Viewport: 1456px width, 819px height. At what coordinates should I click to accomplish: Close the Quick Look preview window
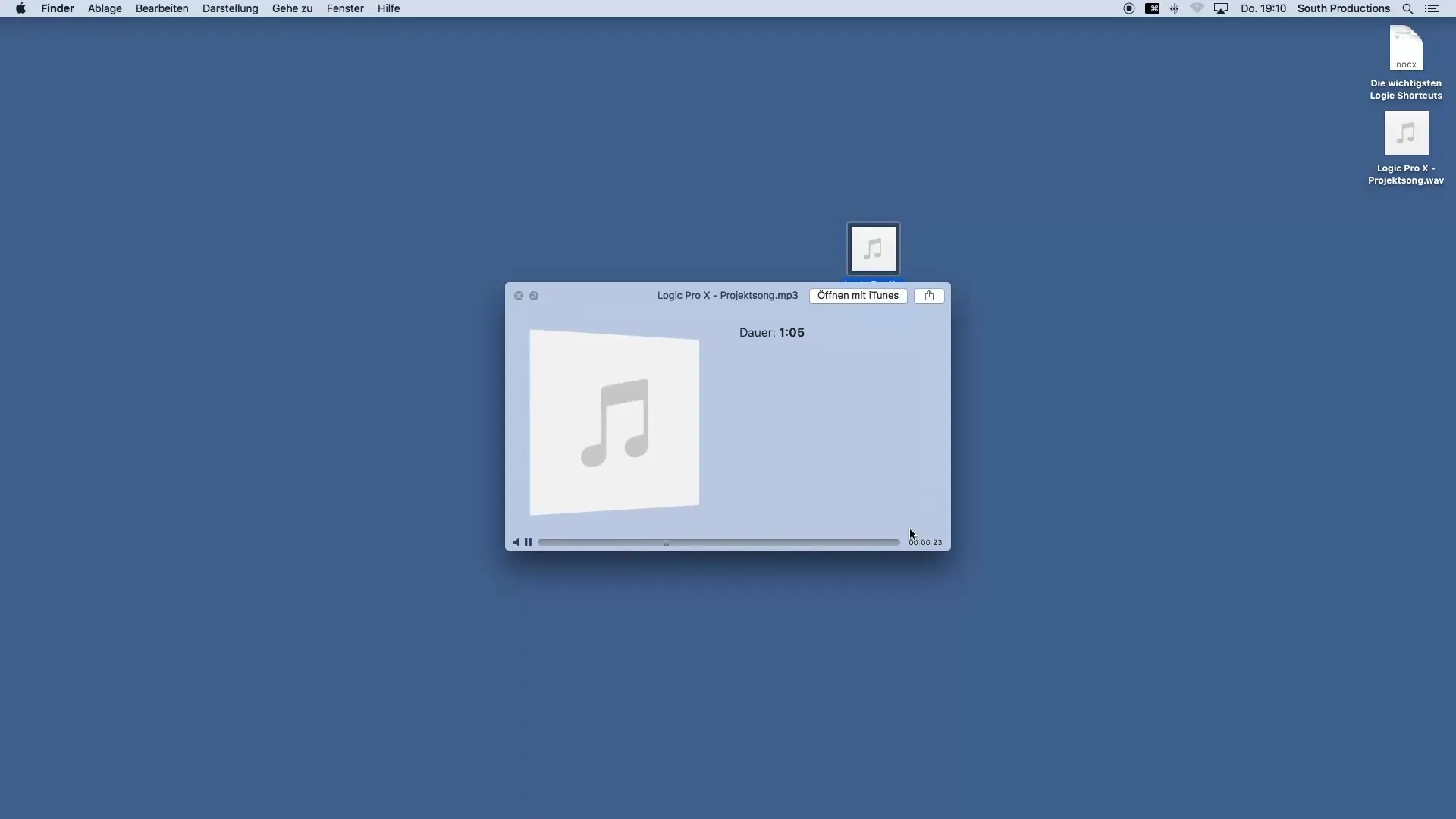coord(519,296)
